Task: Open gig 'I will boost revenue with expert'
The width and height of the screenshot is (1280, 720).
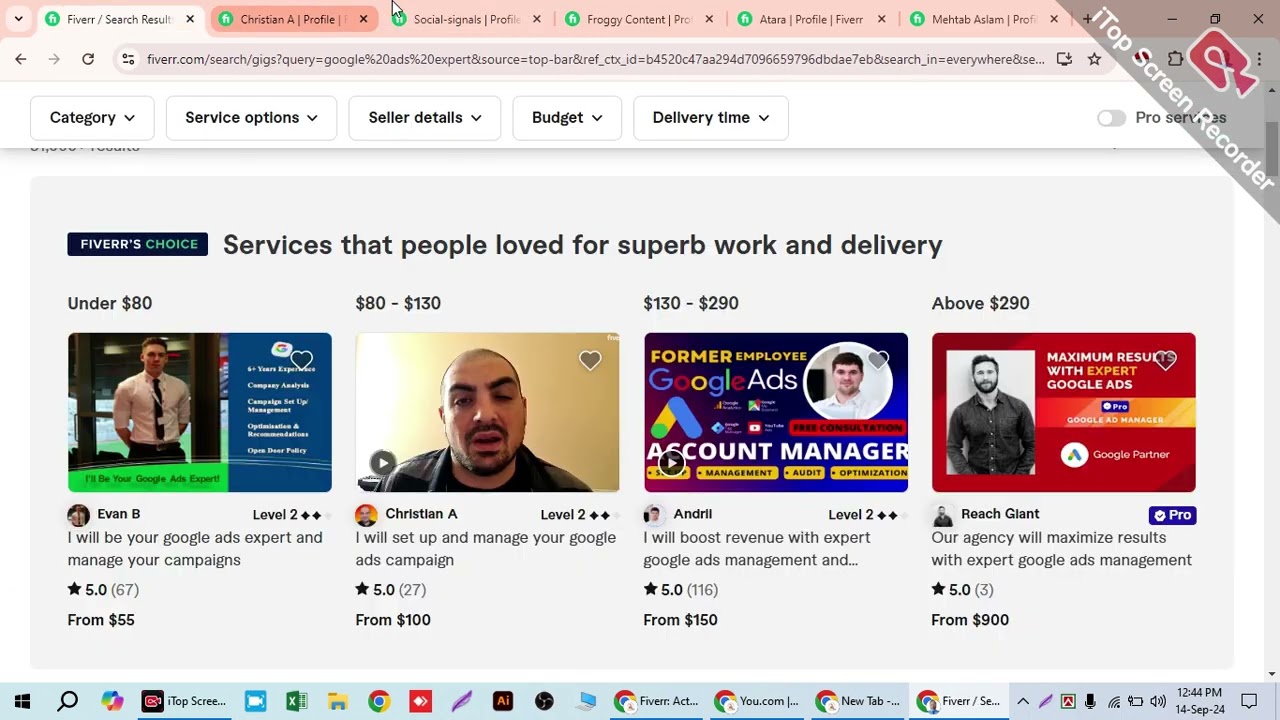Action: click(757, 549)
